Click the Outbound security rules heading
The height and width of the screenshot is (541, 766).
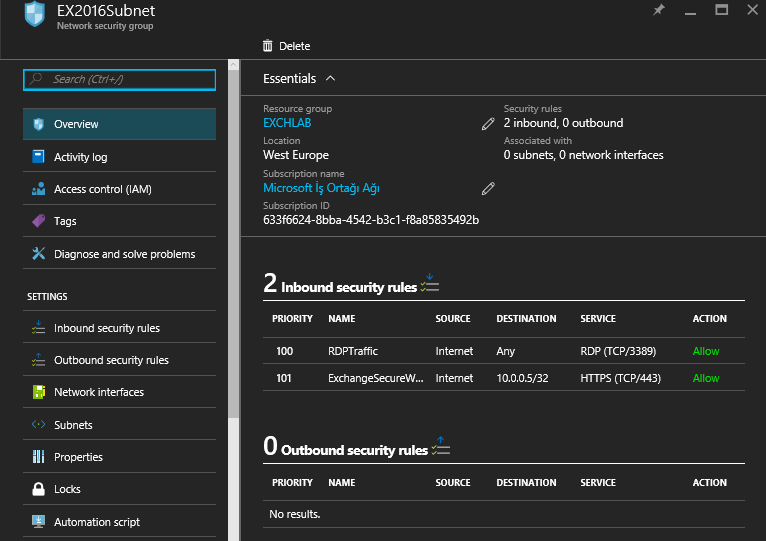(x=355, y=450)
